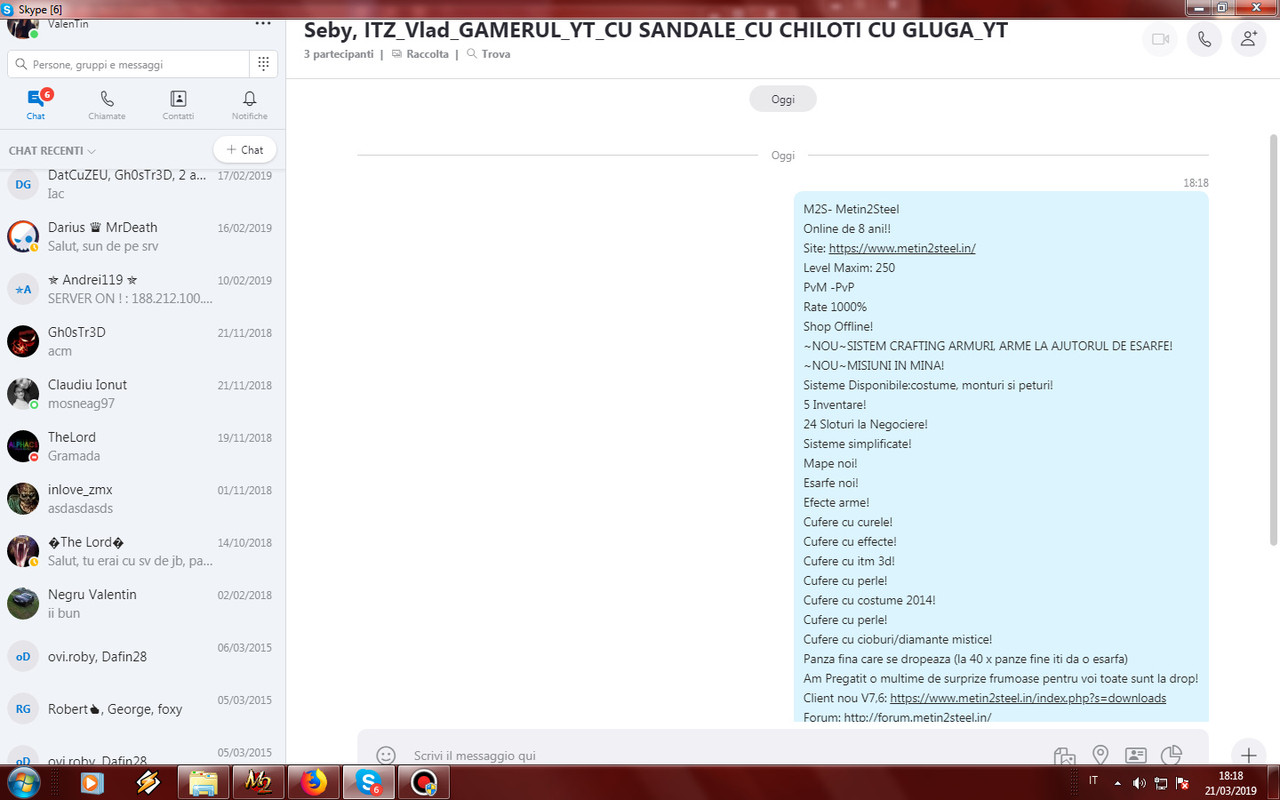Open the dial pad beside the search box

click(265, 63)
